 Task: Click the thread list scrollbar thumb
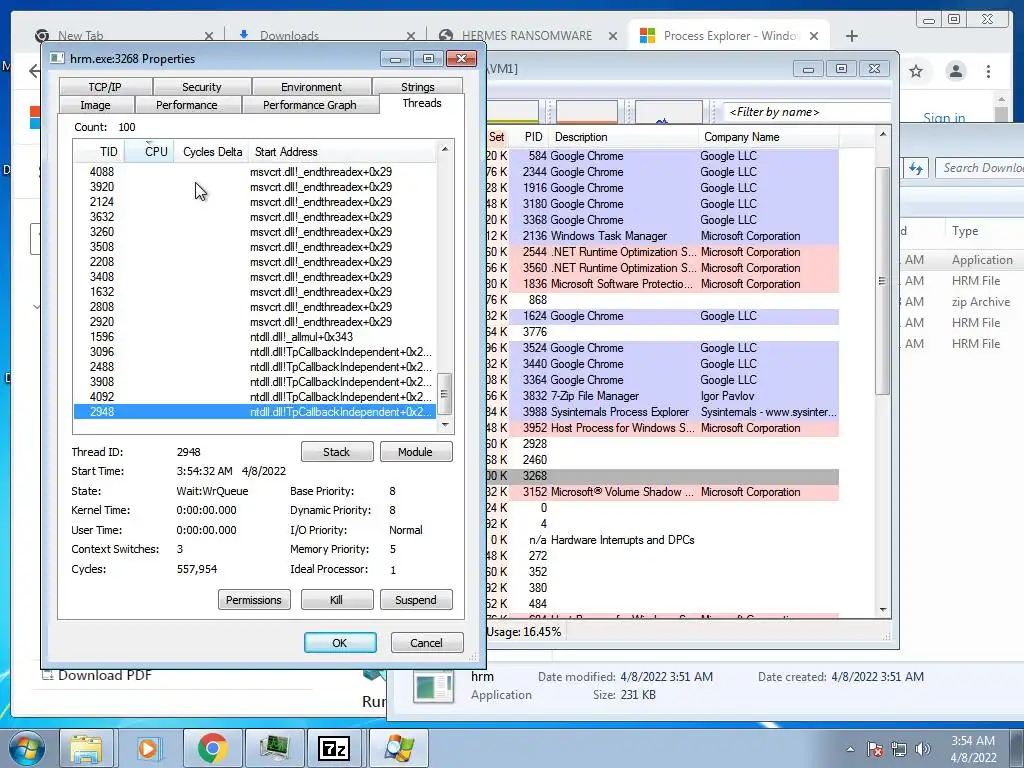(x=445, y=394)
